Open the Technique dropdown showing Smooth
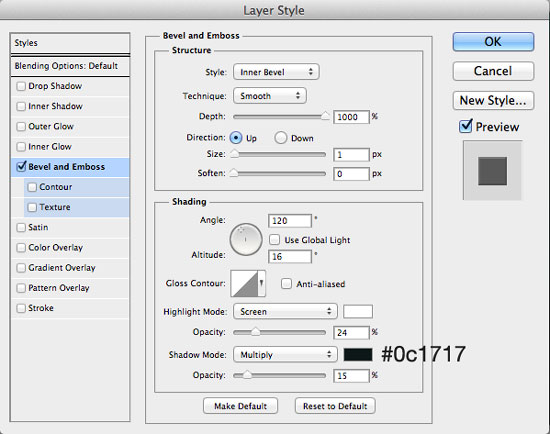 click(270, 96)
